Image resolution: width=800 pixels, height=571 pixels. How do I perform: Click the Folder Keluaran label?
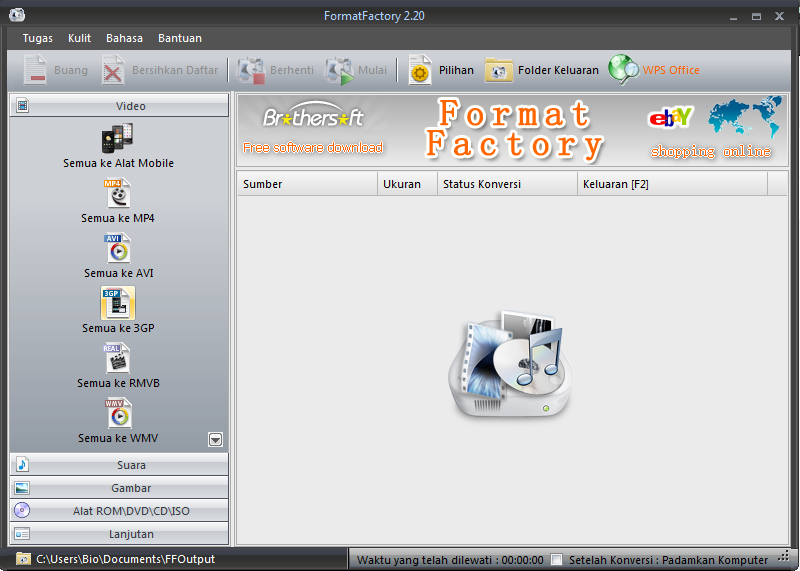[558, 70]
